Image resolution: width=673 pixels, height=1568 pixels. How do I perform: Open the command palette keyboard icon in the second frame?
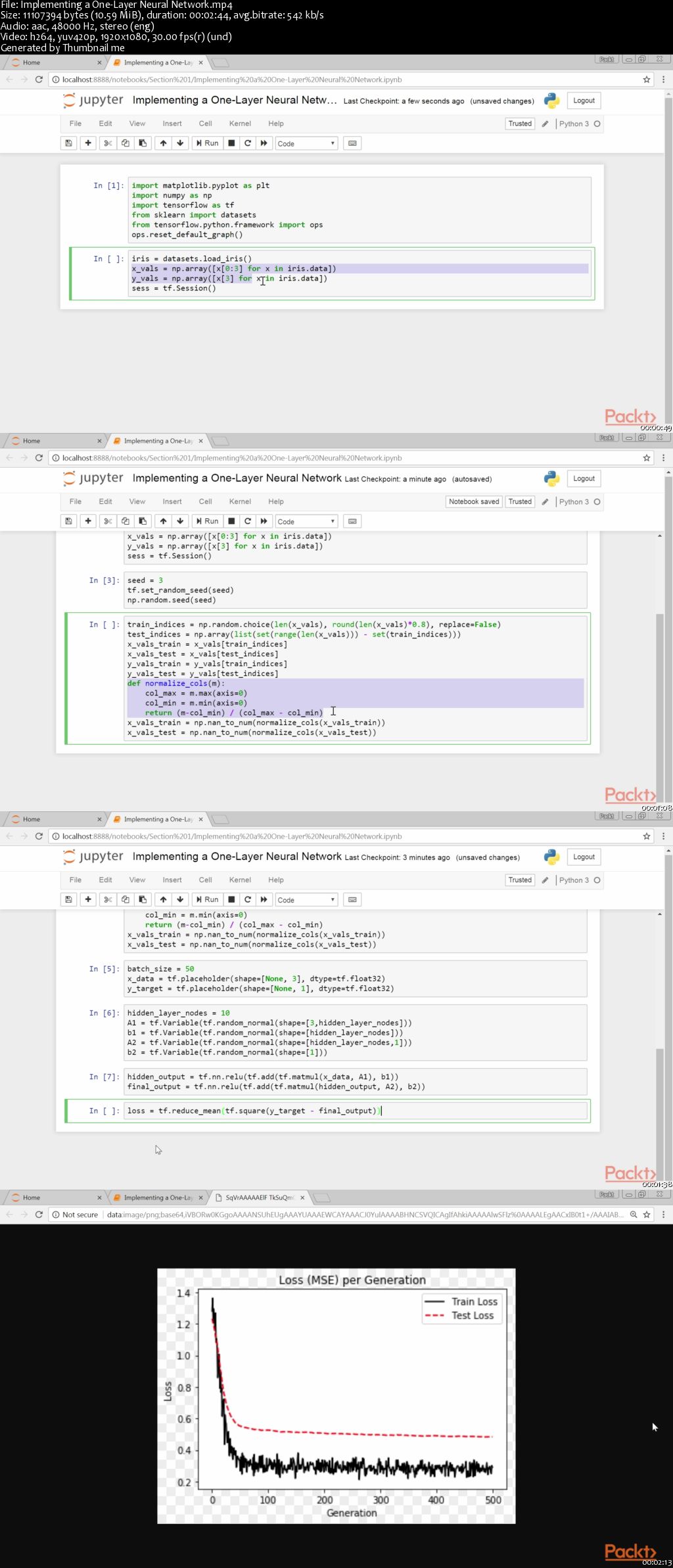[352, 521]
